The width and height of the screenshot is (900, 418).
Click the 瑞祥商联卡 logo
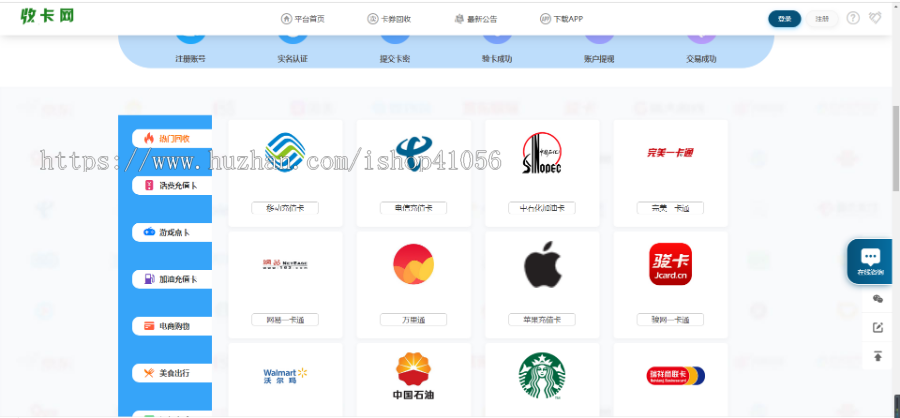(x=676, y=376)
